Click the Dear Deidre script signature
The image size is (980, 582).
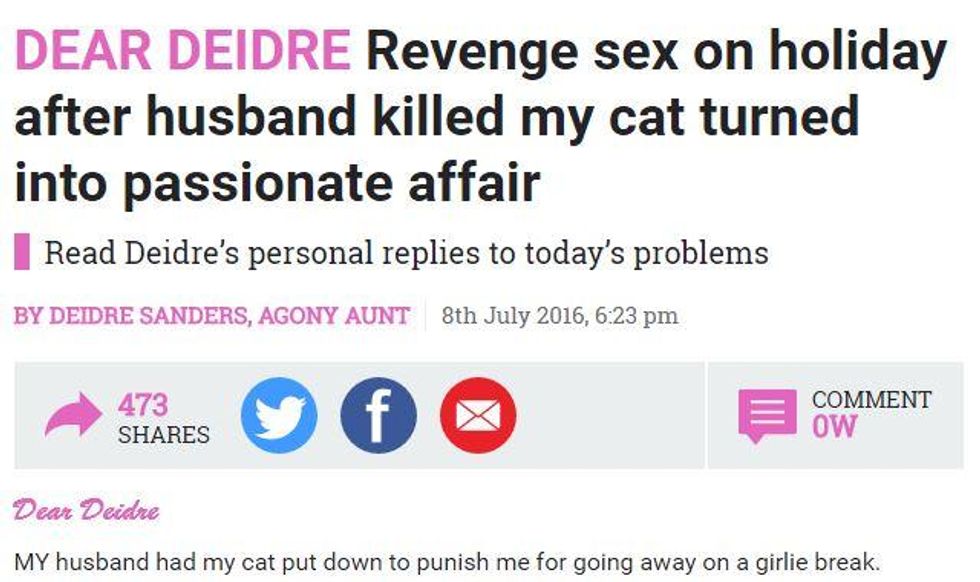86,510
